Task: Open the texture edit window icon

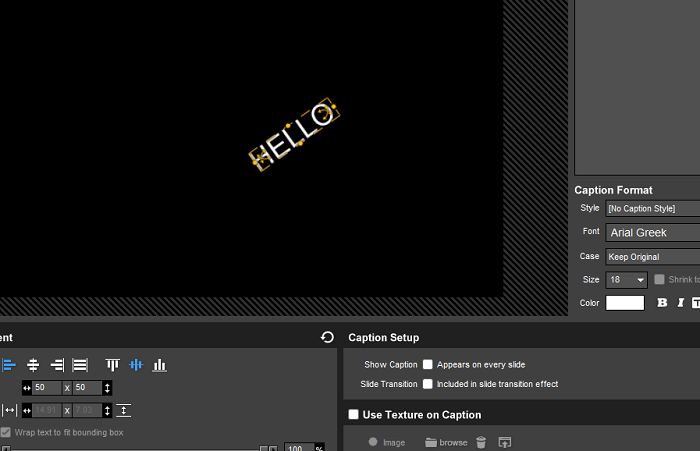Action: 504,442
